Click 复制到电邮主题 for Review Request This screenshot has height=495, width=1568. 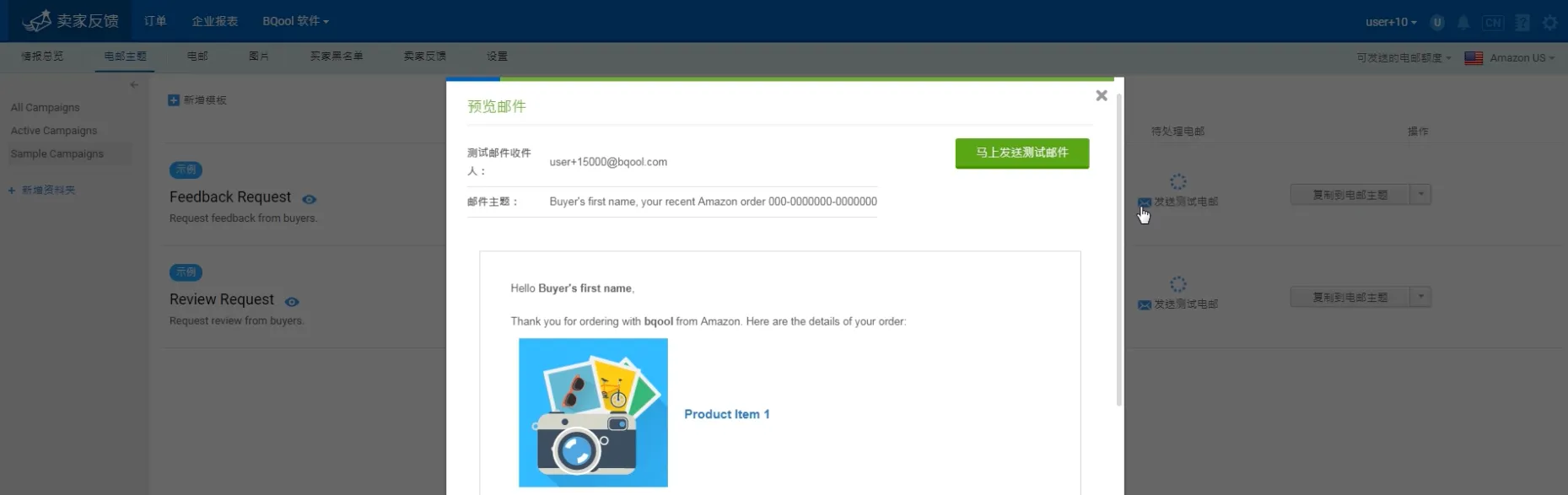click(1350, 297)
